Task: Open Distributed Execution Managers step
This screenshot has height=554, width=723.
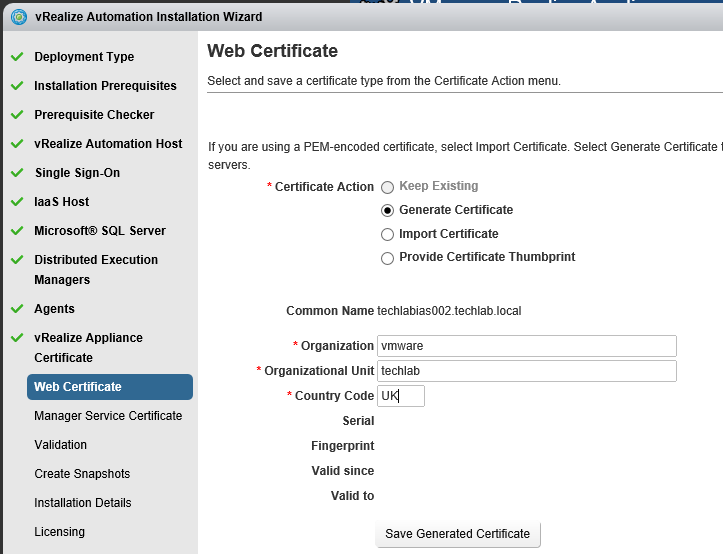Action: click(x=96, y=270)
